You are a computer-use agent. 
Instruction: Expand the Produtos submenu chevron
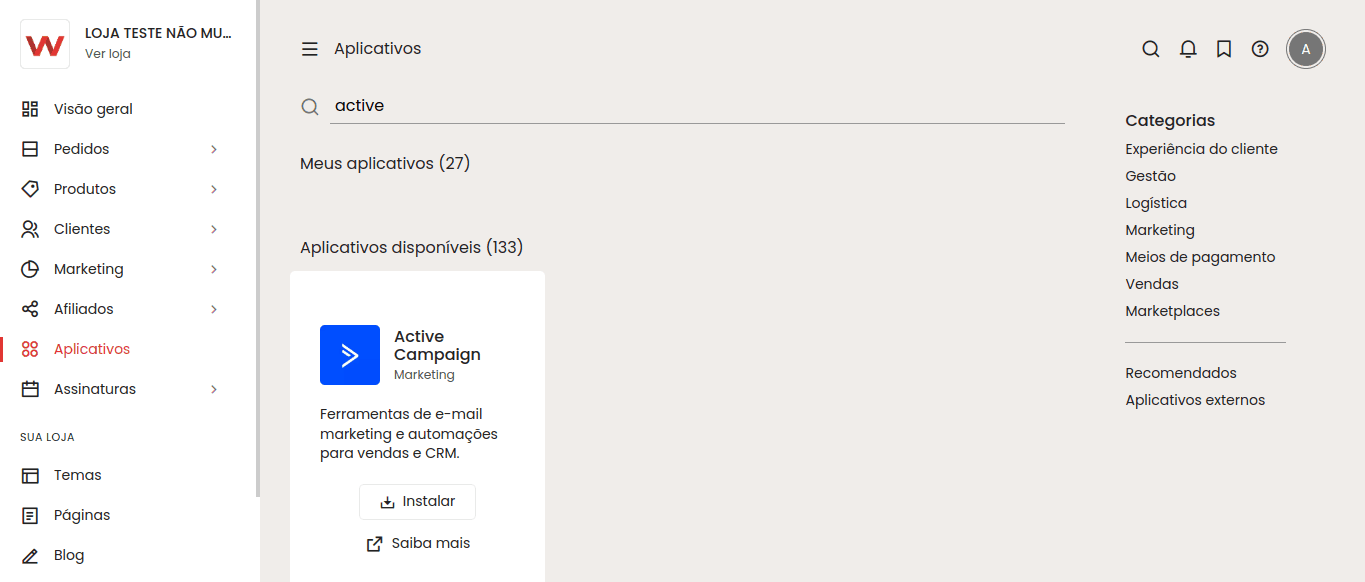[214, 189]
